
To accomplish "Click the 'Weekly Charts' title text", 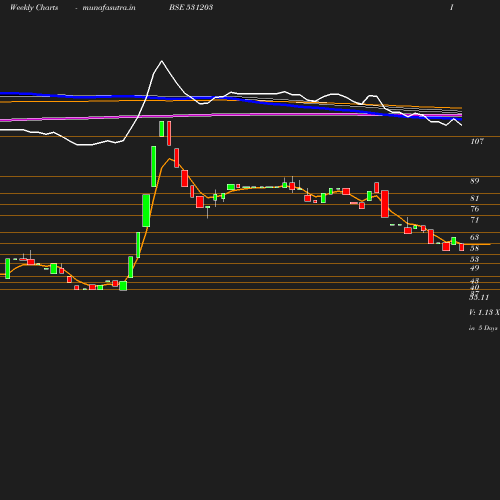I will coord(34,7).
